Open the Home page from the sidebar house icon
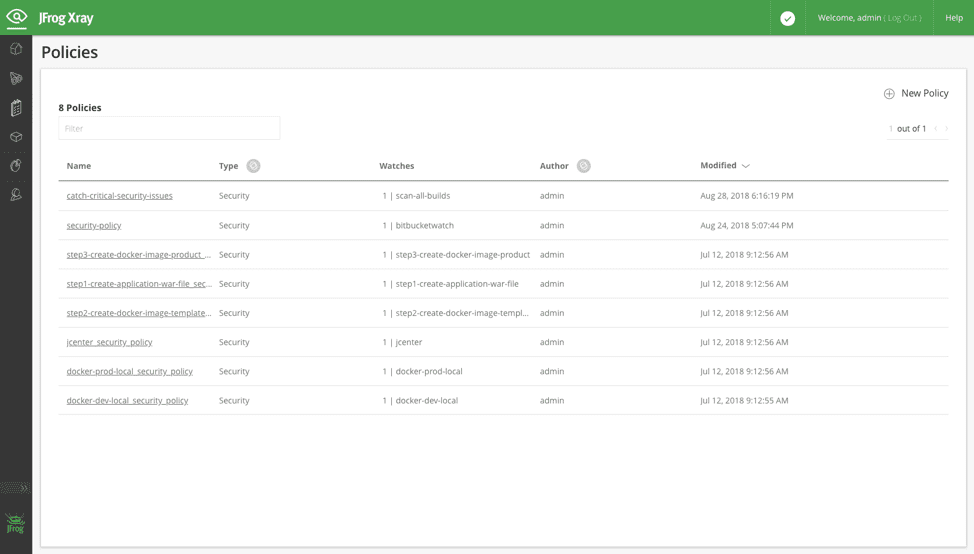Viewport: 974px width, 554px height. [x=16, y=48]
